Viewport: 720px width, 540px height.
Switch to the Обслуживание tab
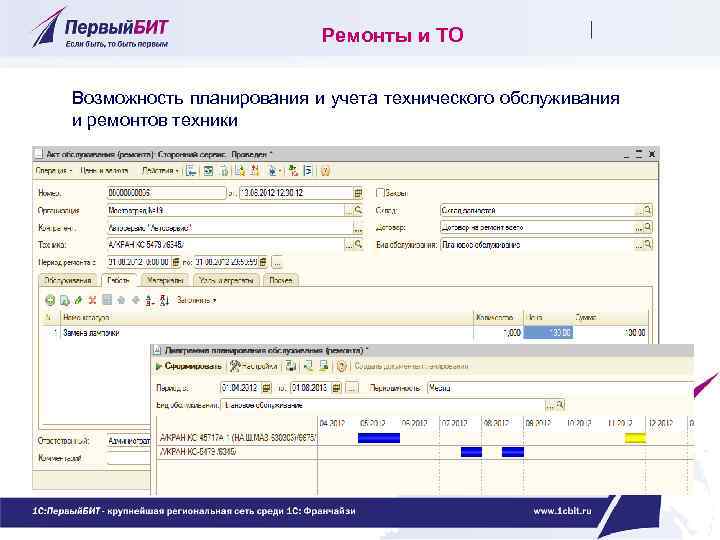click(68, 280)
